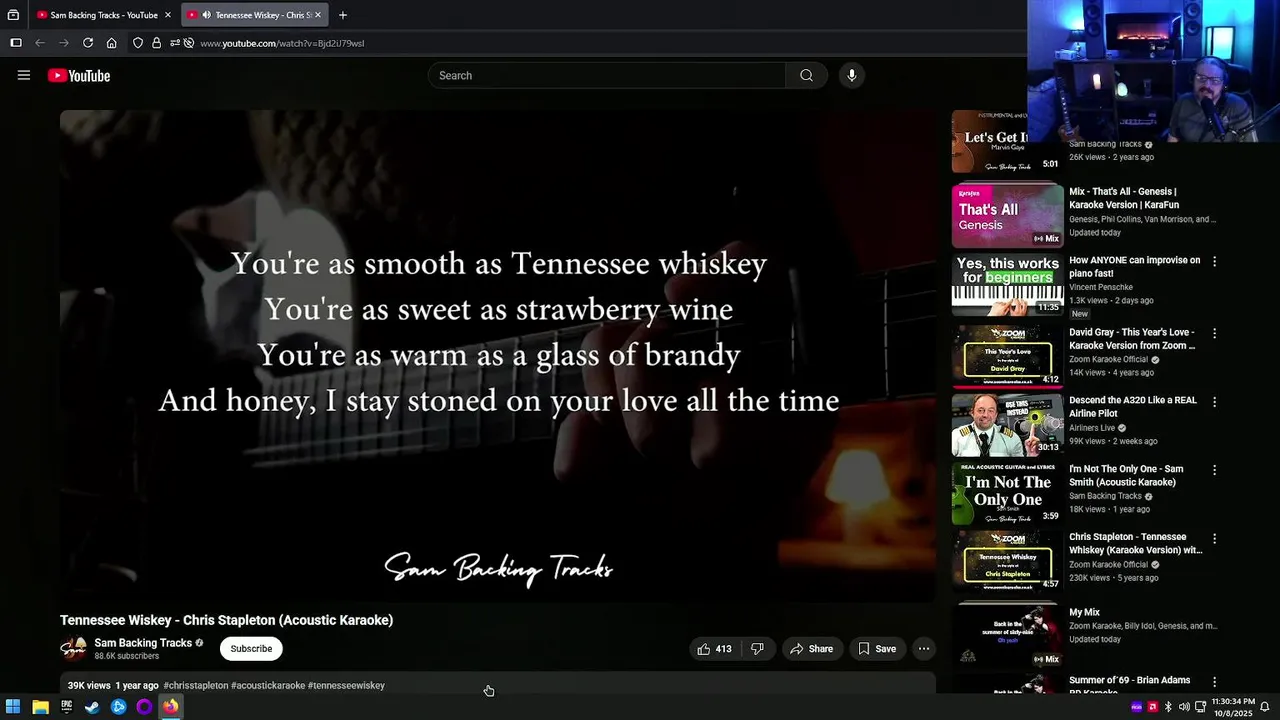This screenshot has height=720, width=1280.
Task: Open That's All Genesis mix thumbnail
Action: 1007,216
